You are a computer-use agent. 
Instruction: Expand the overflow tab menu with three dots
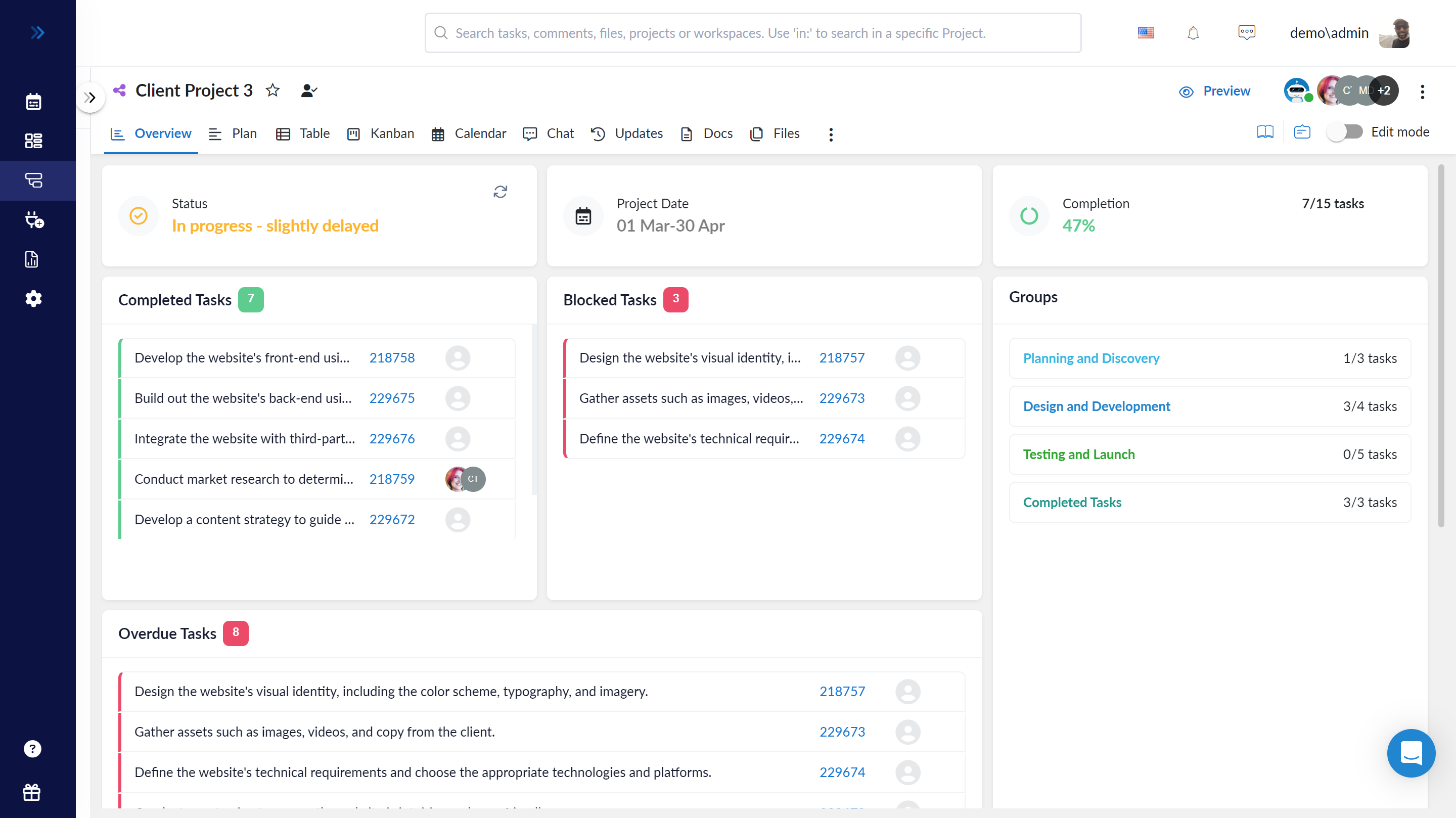point(830,133)
